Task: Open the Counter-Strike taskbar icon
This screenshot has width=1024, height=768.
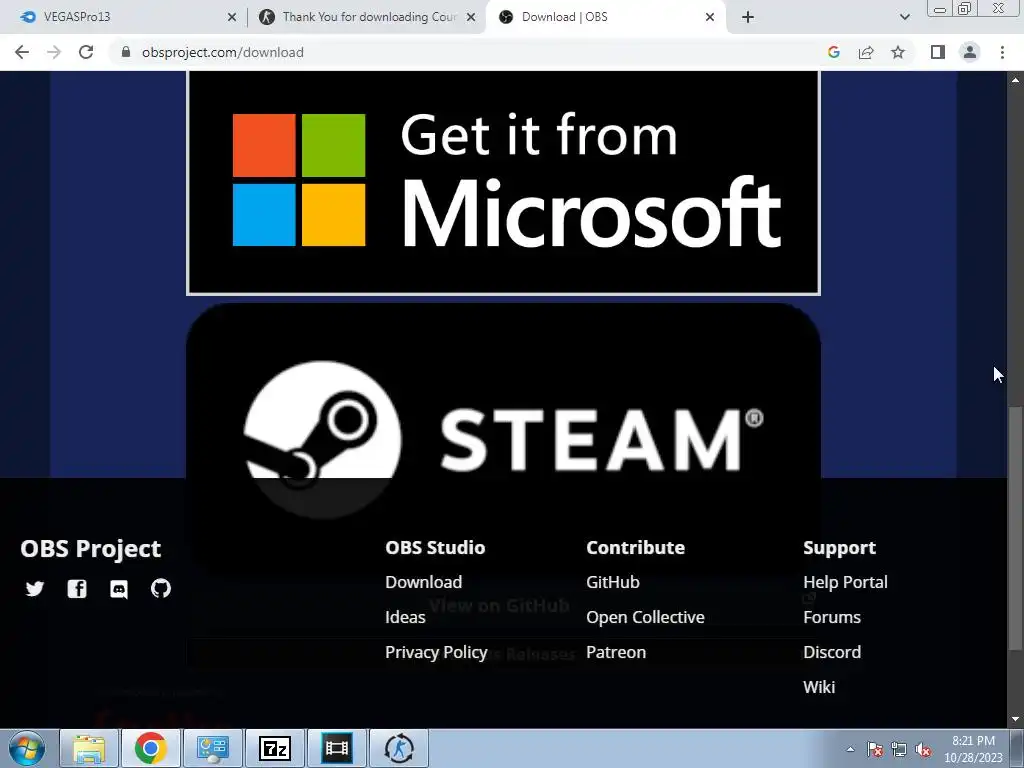Action: coord(399,748)
